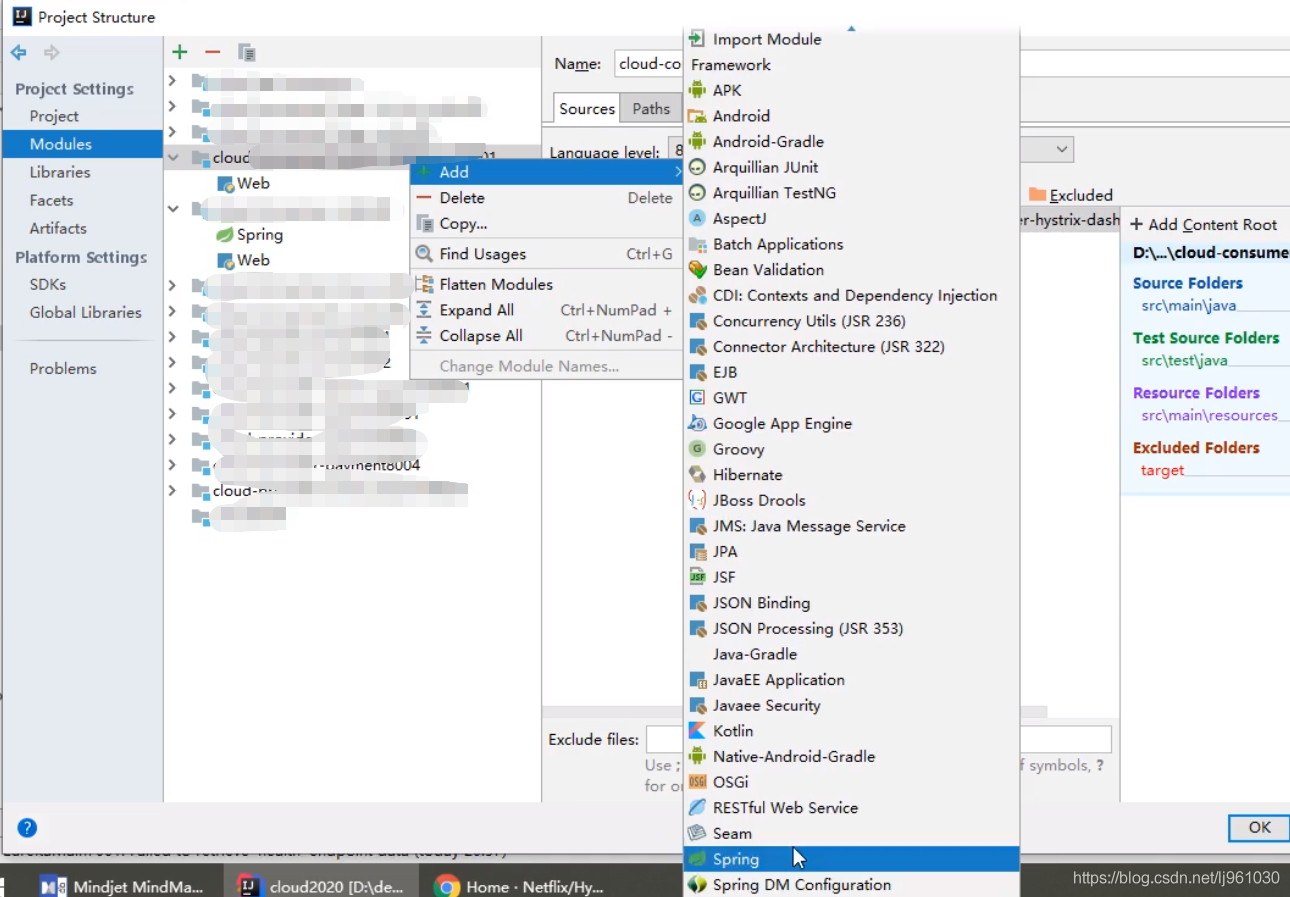The image size is (1290, 897).
Task: Select Artifacts in Project Settings
Action: point(58,228)
